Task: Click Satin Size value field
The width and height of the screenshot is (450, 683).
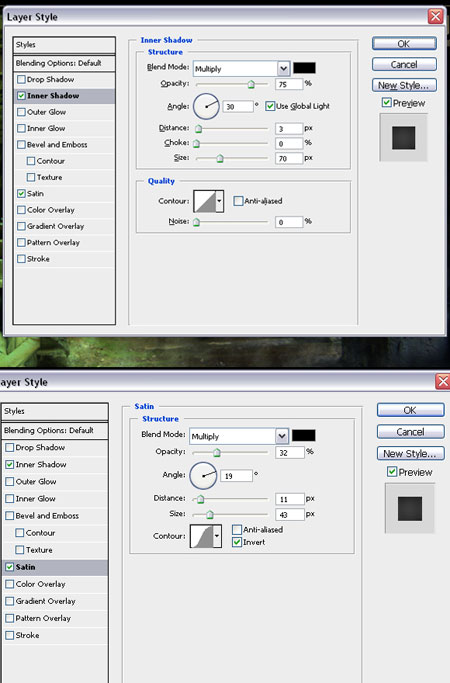Action: click(x=290, y=514)
